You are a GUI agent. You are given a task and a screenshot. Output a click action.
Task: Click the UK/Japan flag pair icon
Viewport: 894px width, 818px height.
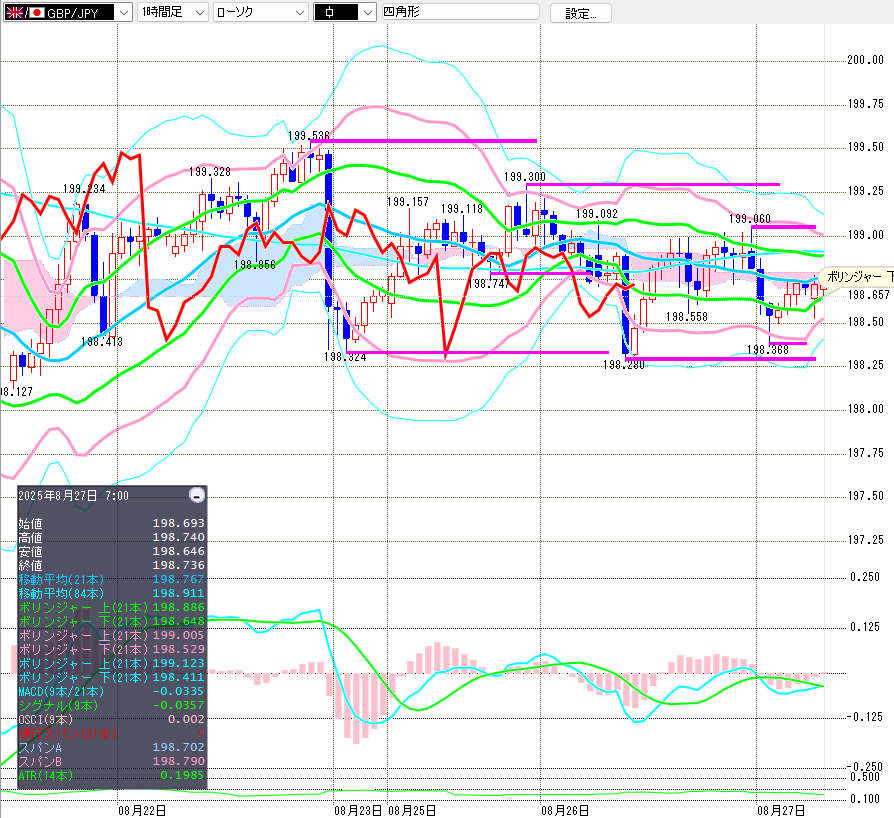pos(25,13)
